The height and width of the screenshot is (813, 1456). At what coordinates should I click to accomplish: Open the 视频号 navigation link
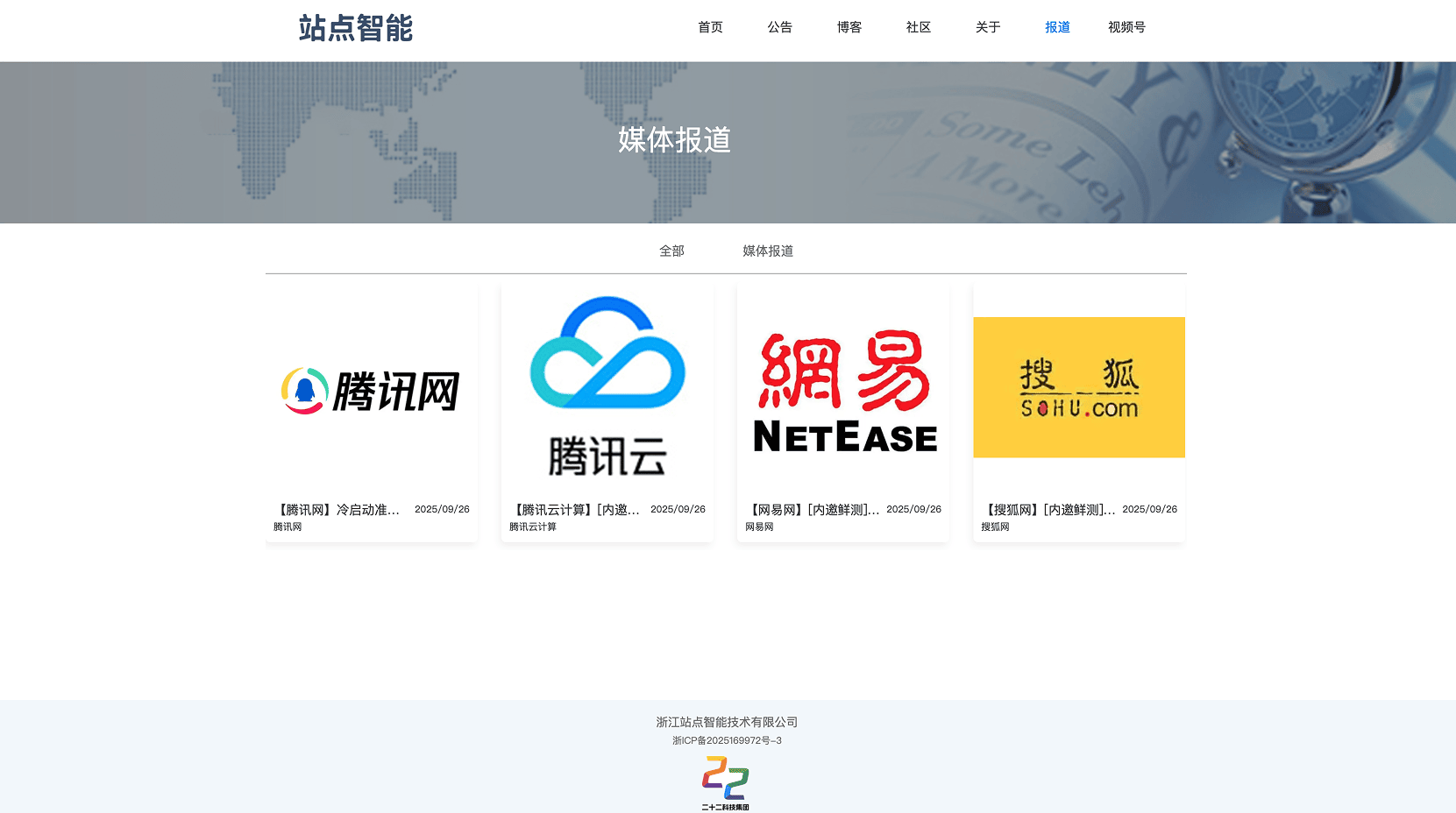1126,27
